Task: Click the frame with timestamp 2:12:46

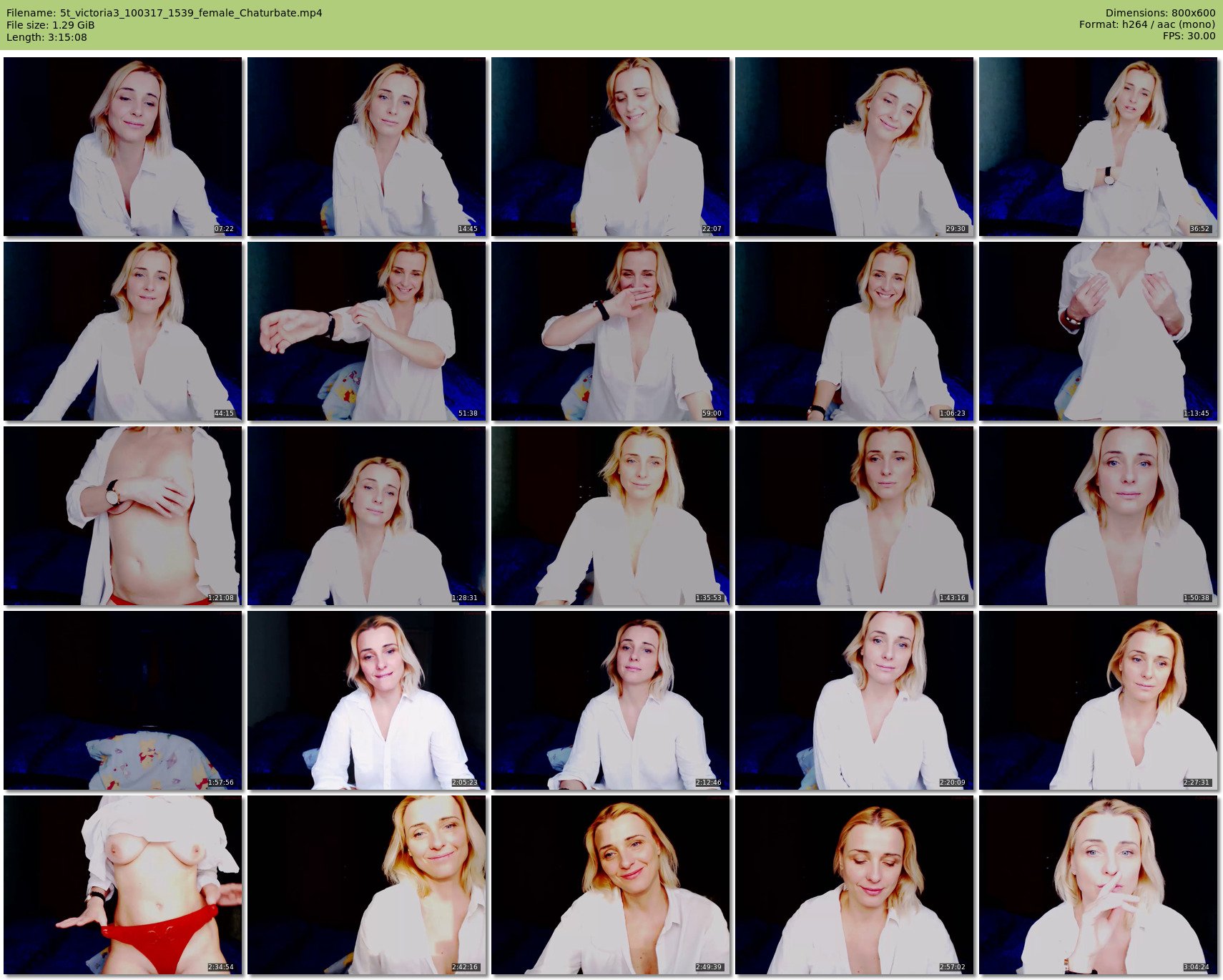Action: 611,700
